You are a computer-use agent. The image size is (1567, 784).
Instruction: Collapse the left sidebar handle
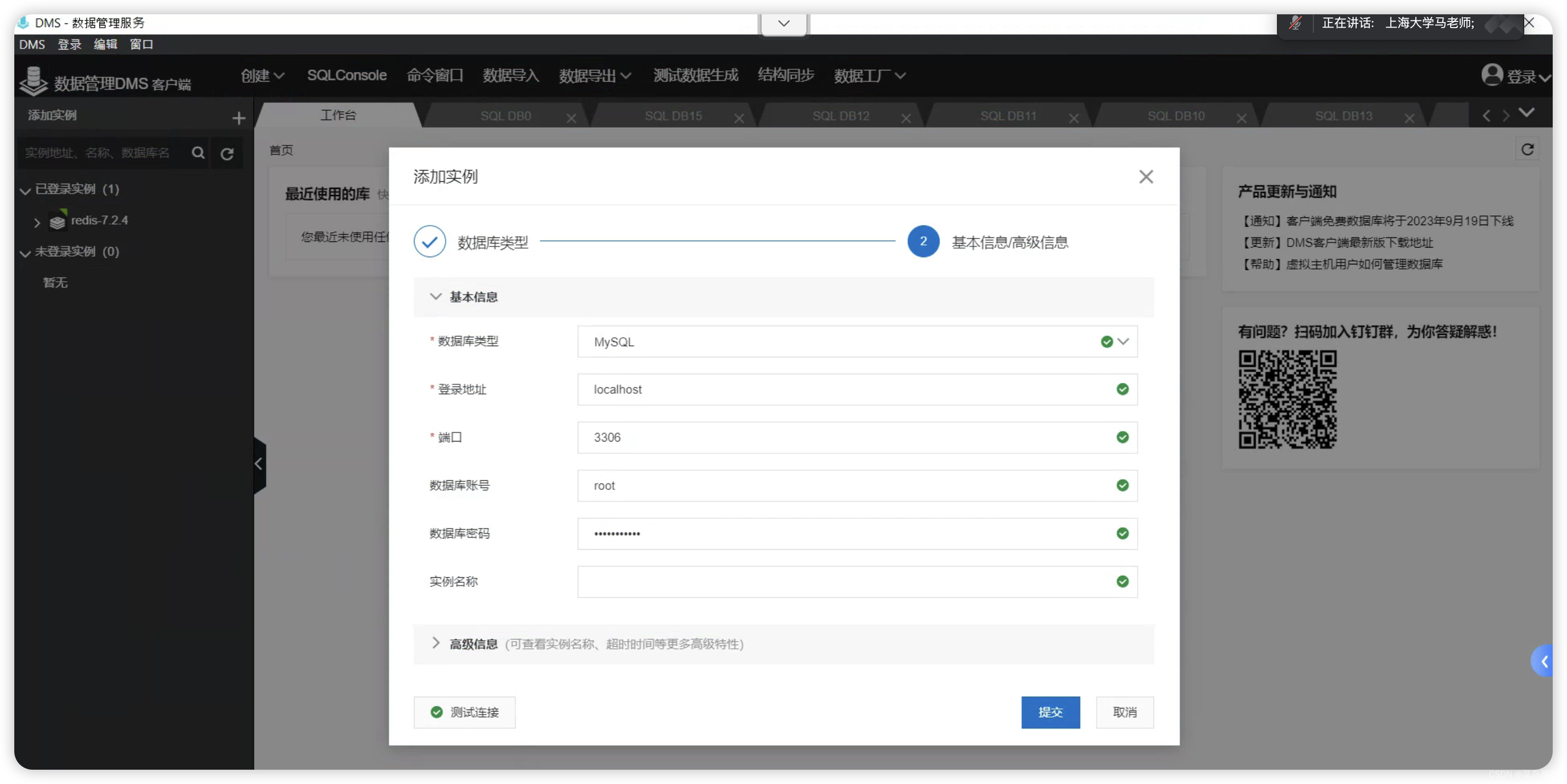[x=260, y=464]
